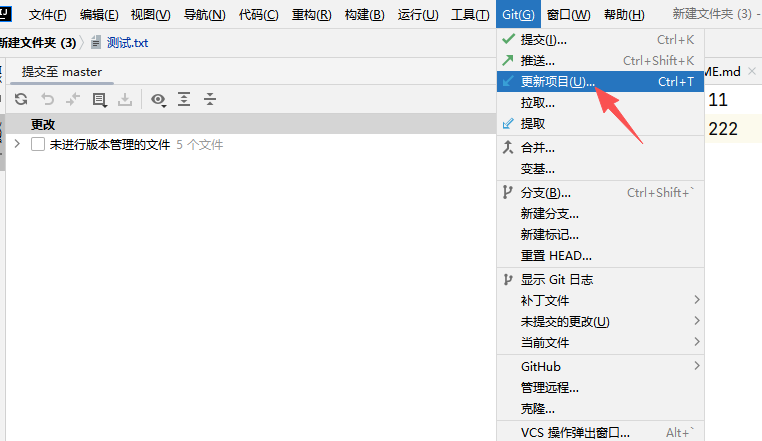Click the 新建文件夹 (3) breadcrumb
This screenshot has height=441, width=762.
[38, 43]
